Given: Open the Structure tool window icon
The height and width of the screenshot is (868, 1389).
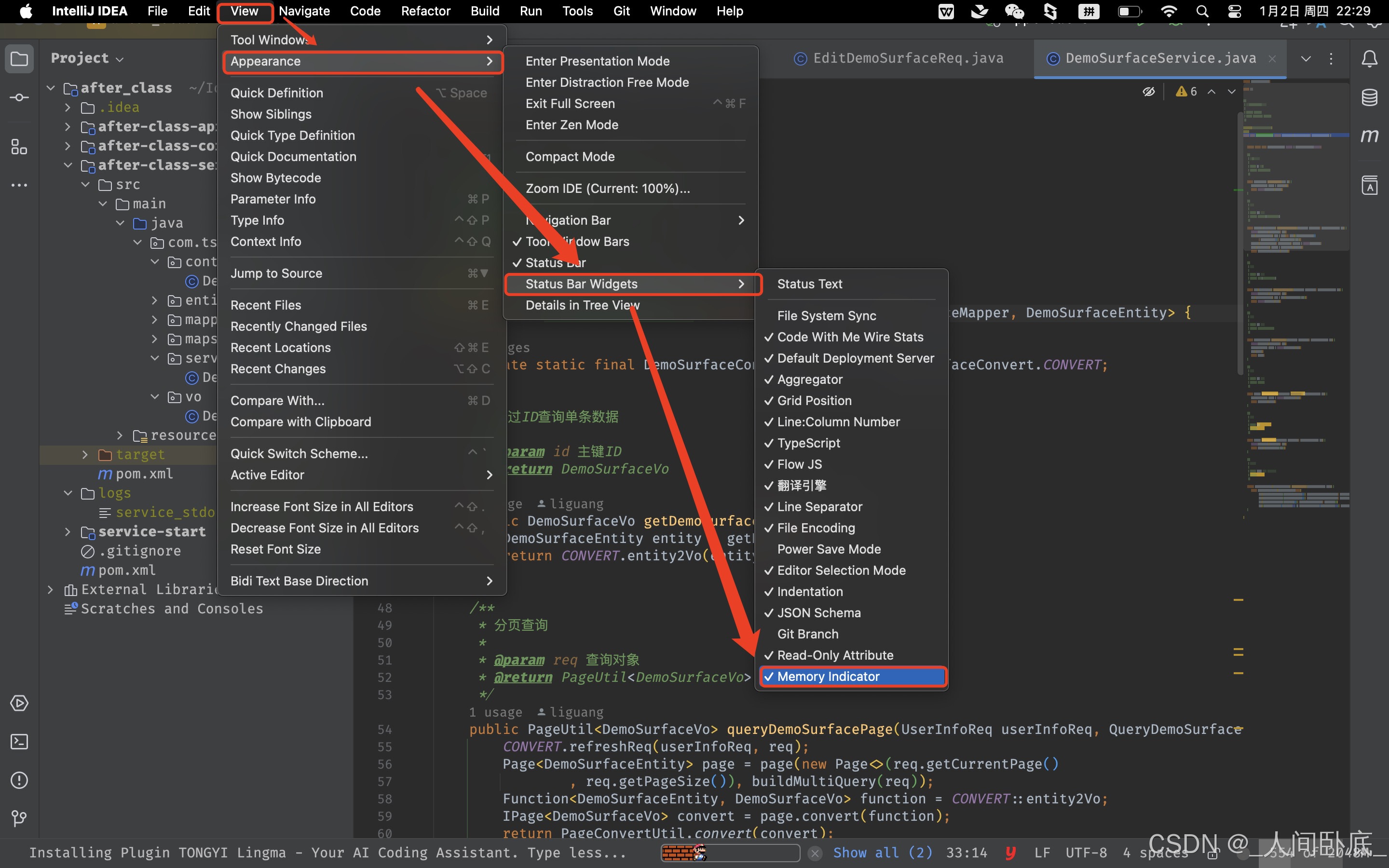Looking at the screenshot, I should point(19,147).
